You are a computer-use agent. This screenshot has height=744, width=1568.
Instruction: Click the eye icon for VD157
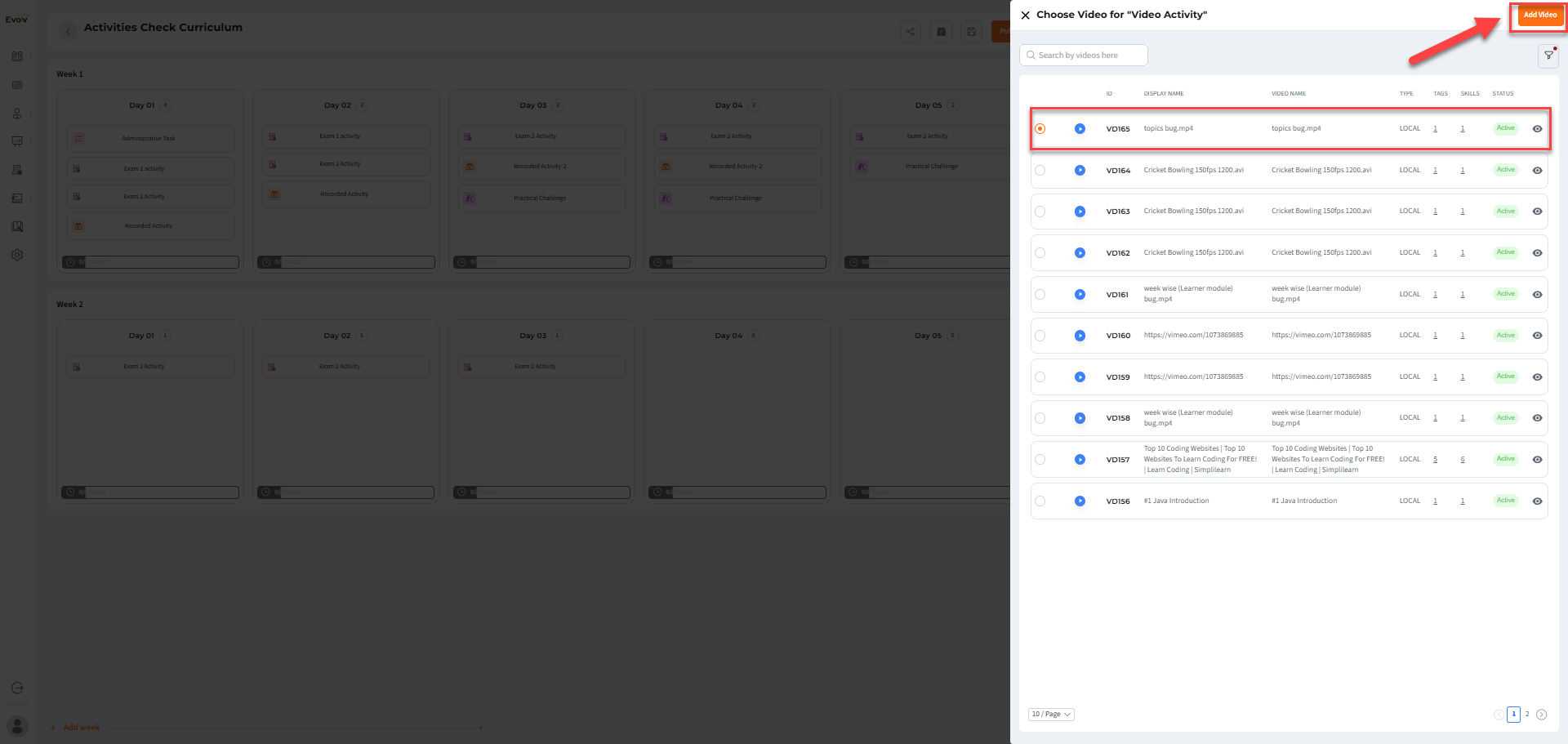pos(1537,460)
